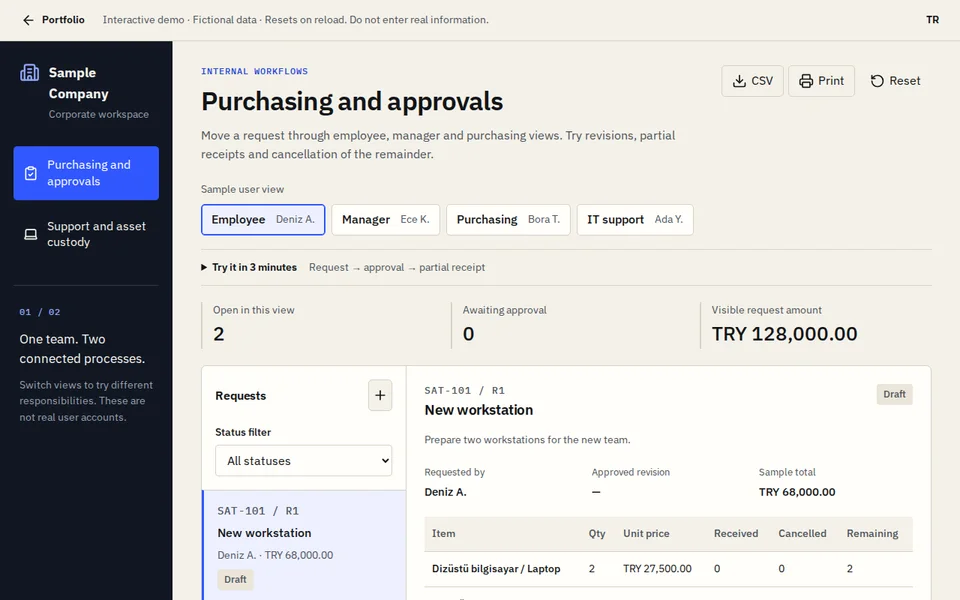Click the circular arrow Reset icon

877,81
